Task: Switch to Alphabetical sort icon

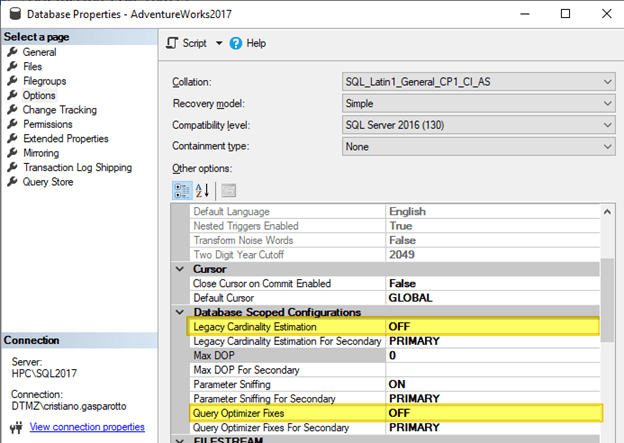Action: [203, 191]
